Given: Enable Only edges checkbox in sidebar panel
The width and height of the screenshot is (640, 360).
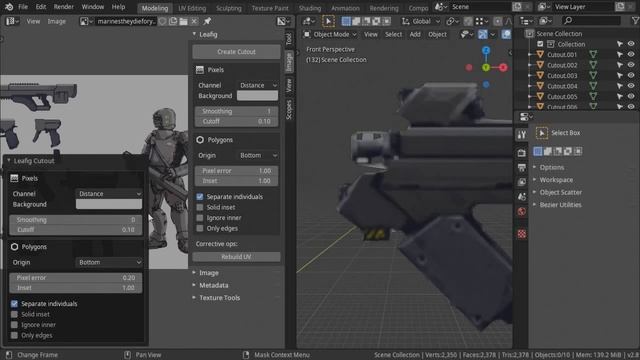Looking at the screenshot, I should point(200,229).
